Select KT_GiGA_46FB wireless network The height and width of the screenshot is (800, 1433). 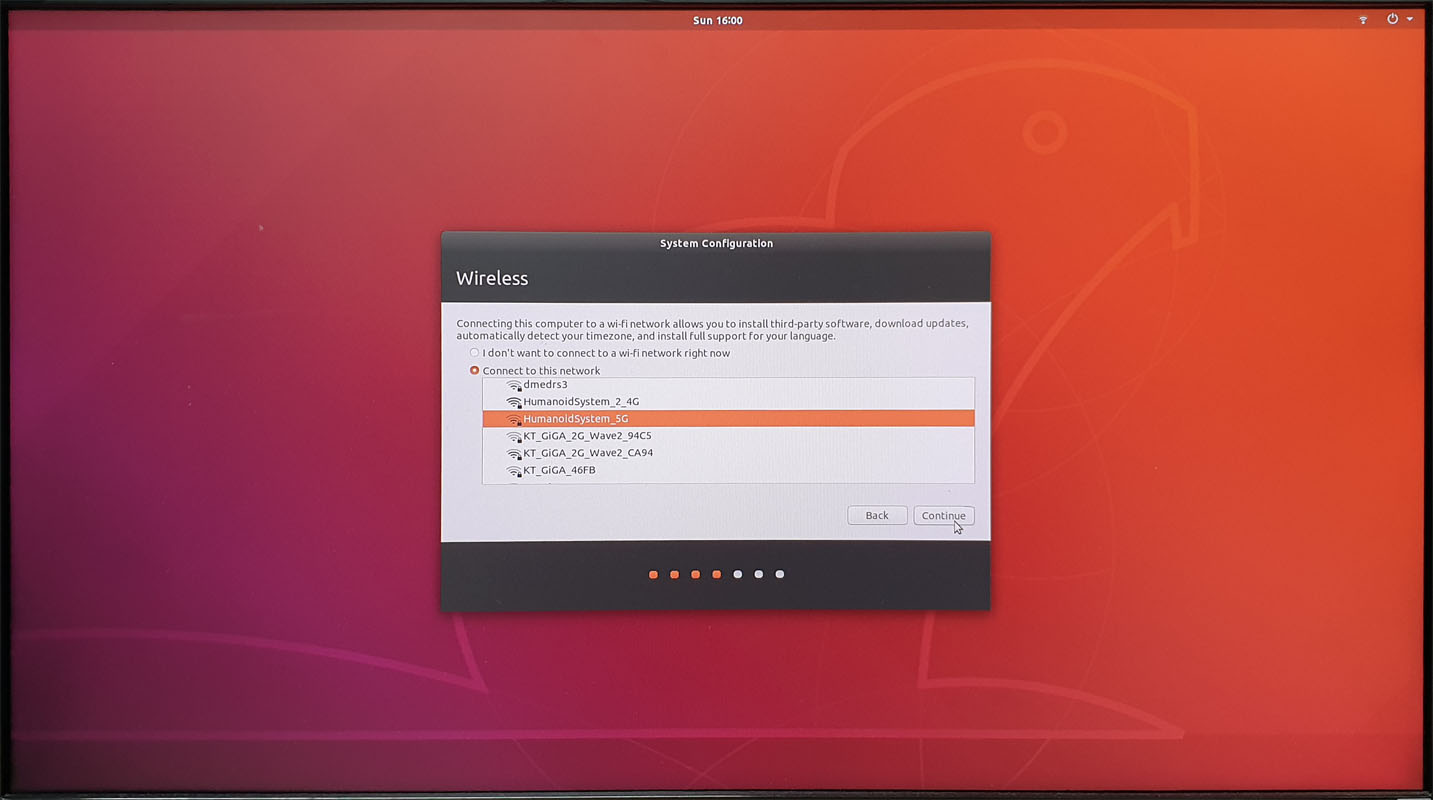[728, 470]
